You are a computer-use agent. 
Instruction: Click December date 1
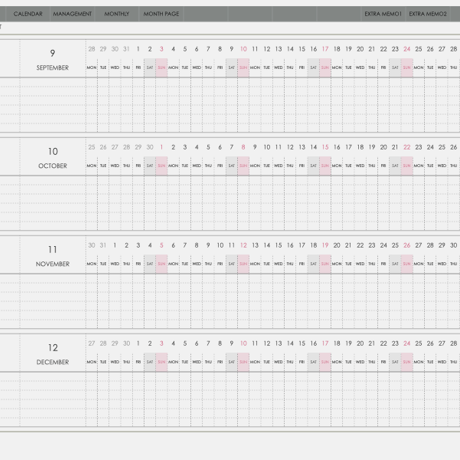click(138, 343)
